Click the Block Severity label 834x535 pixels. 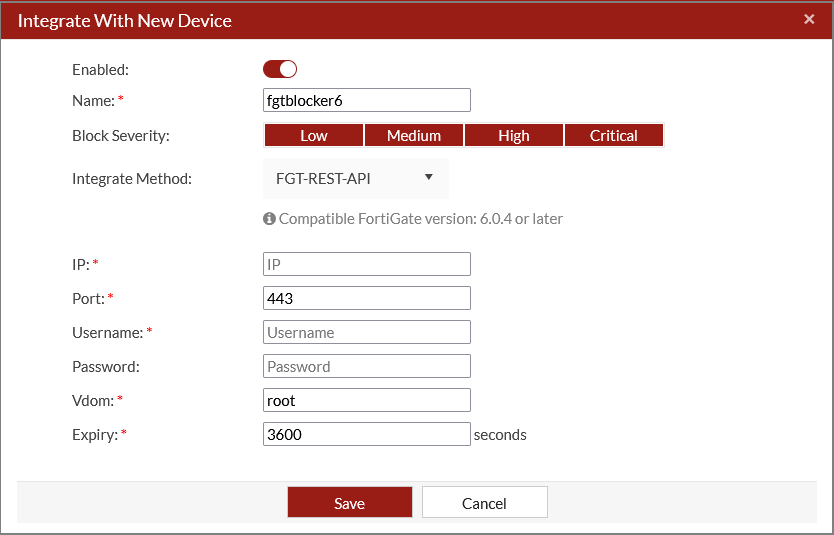pos(121,136)
